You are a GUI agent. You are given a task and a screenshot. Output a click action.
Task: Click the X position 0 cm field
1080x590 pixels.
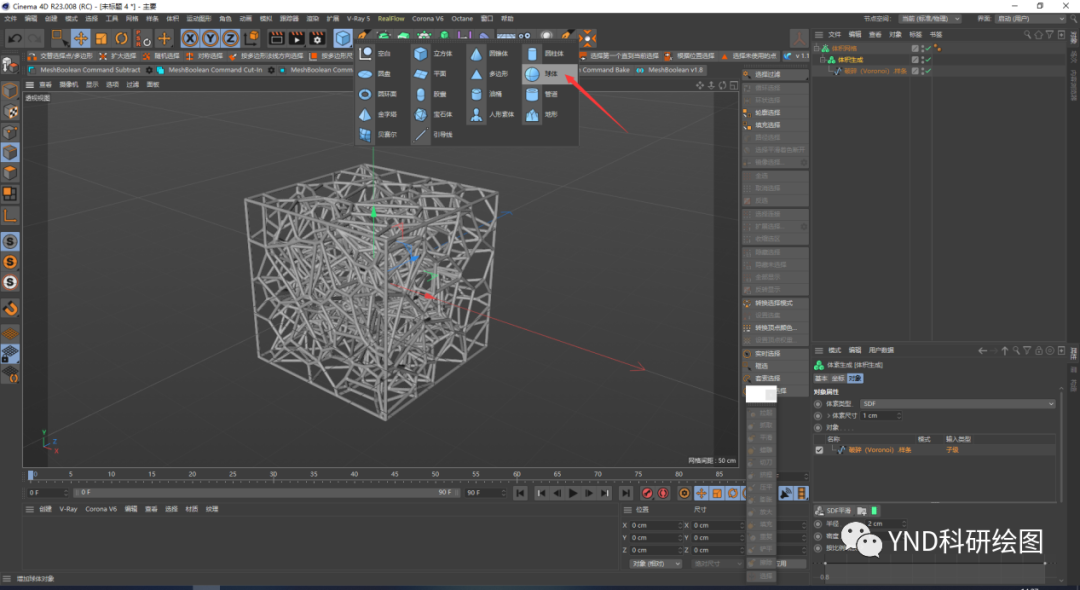[655, 525]
